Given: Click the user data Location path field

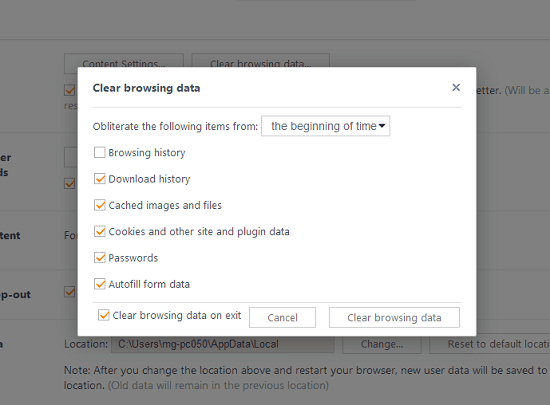Looking at the screenshot, I should 223,344.
